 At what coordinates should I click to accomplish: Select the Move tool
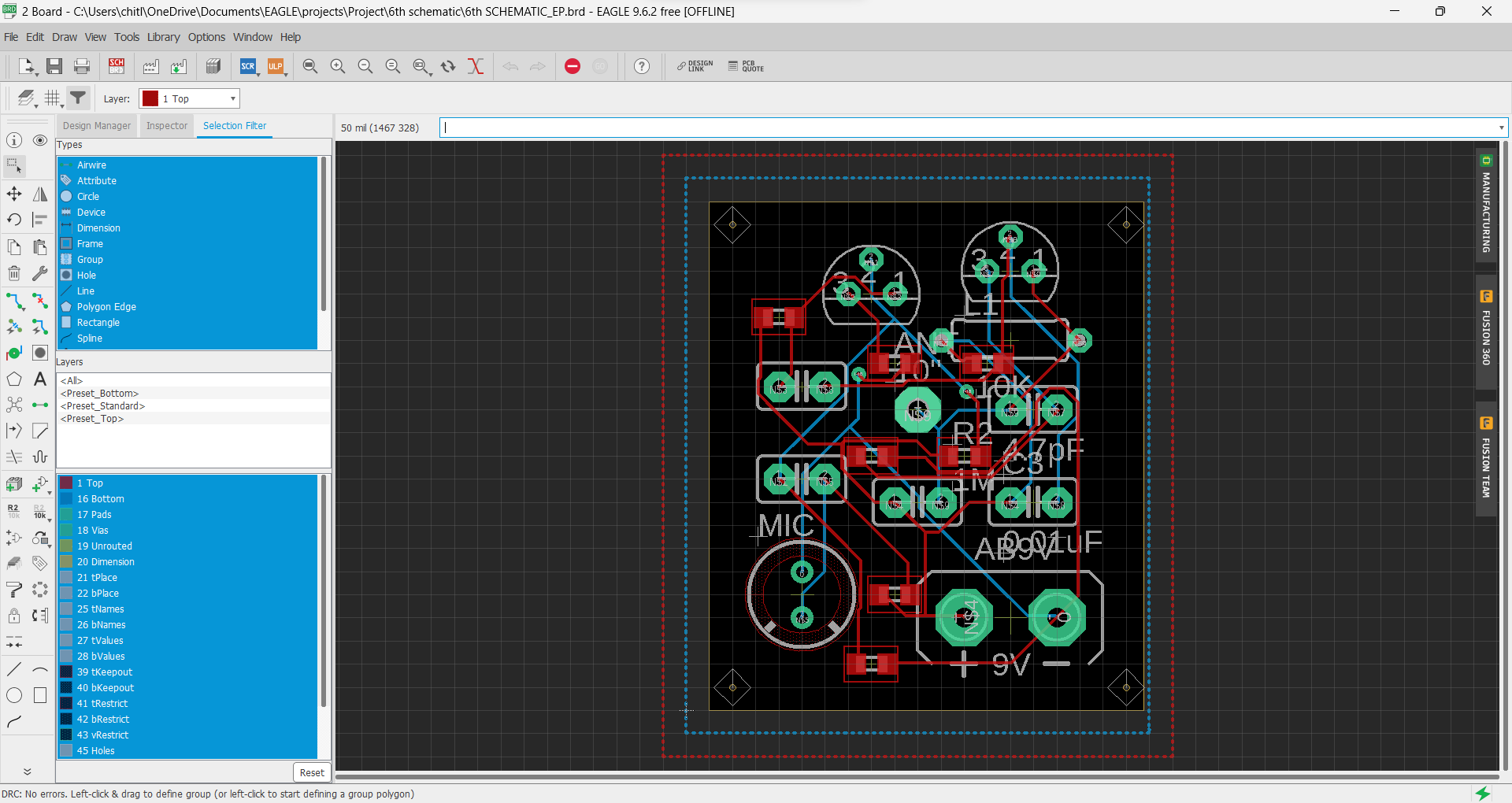[14, 194]
